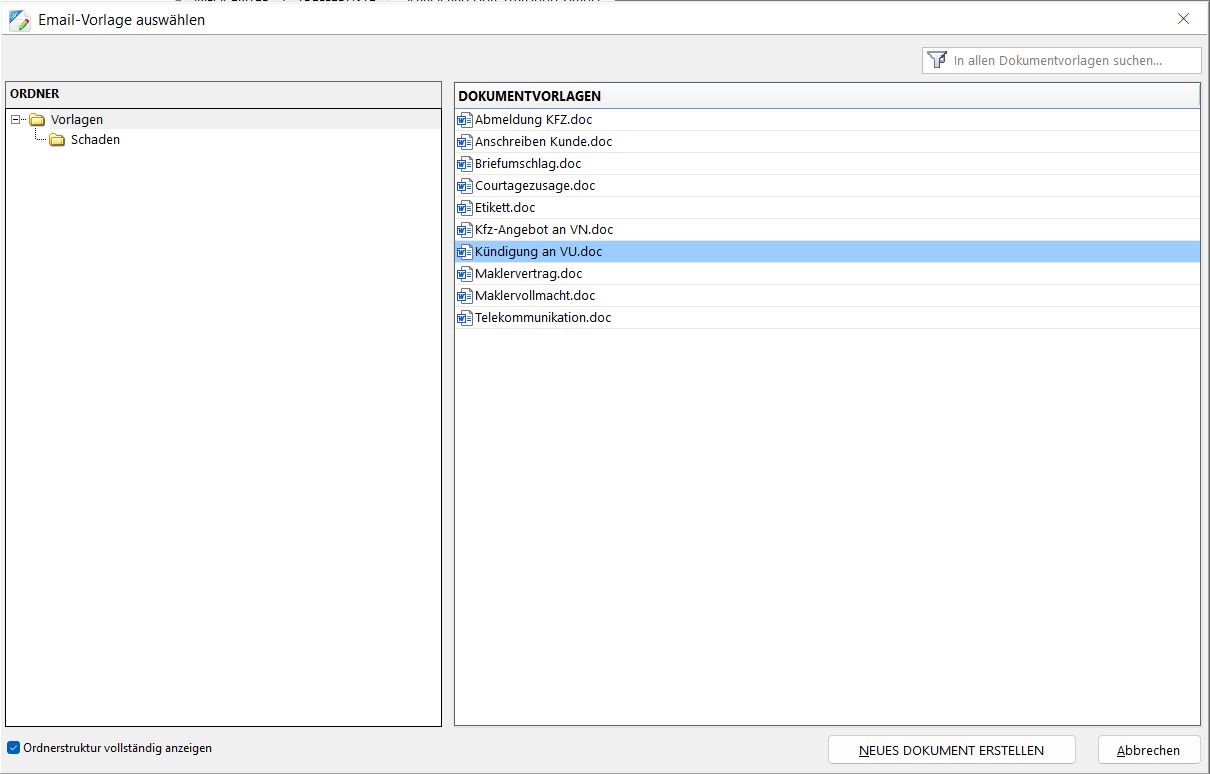Collapse the Vorlagen tree node
Image resolution: width=1210 pixels, height=774 pixels.
16,120
